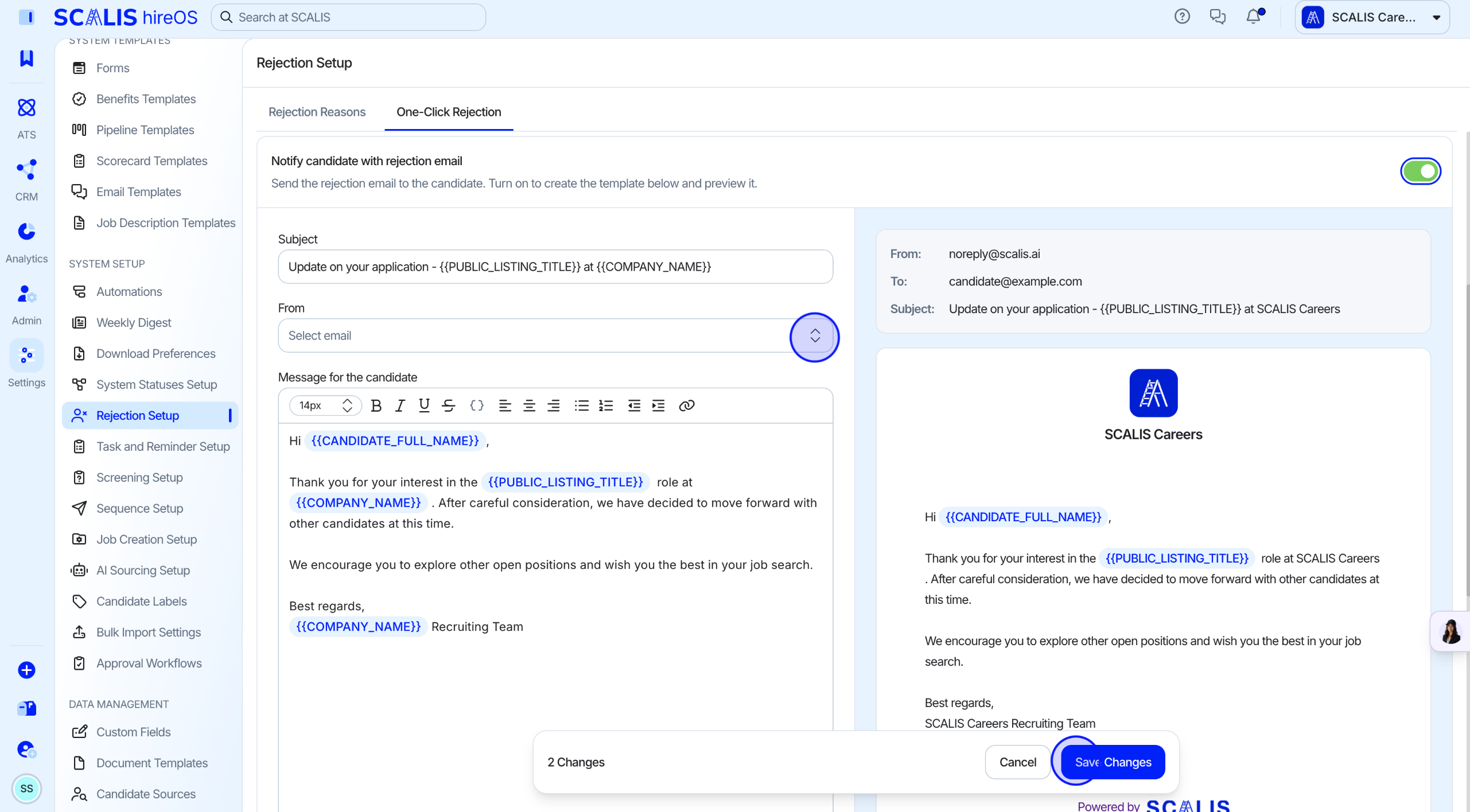Open Weekly Digest settings
1470x812 pixels.
pyautogui.click(x=150, y=322)
